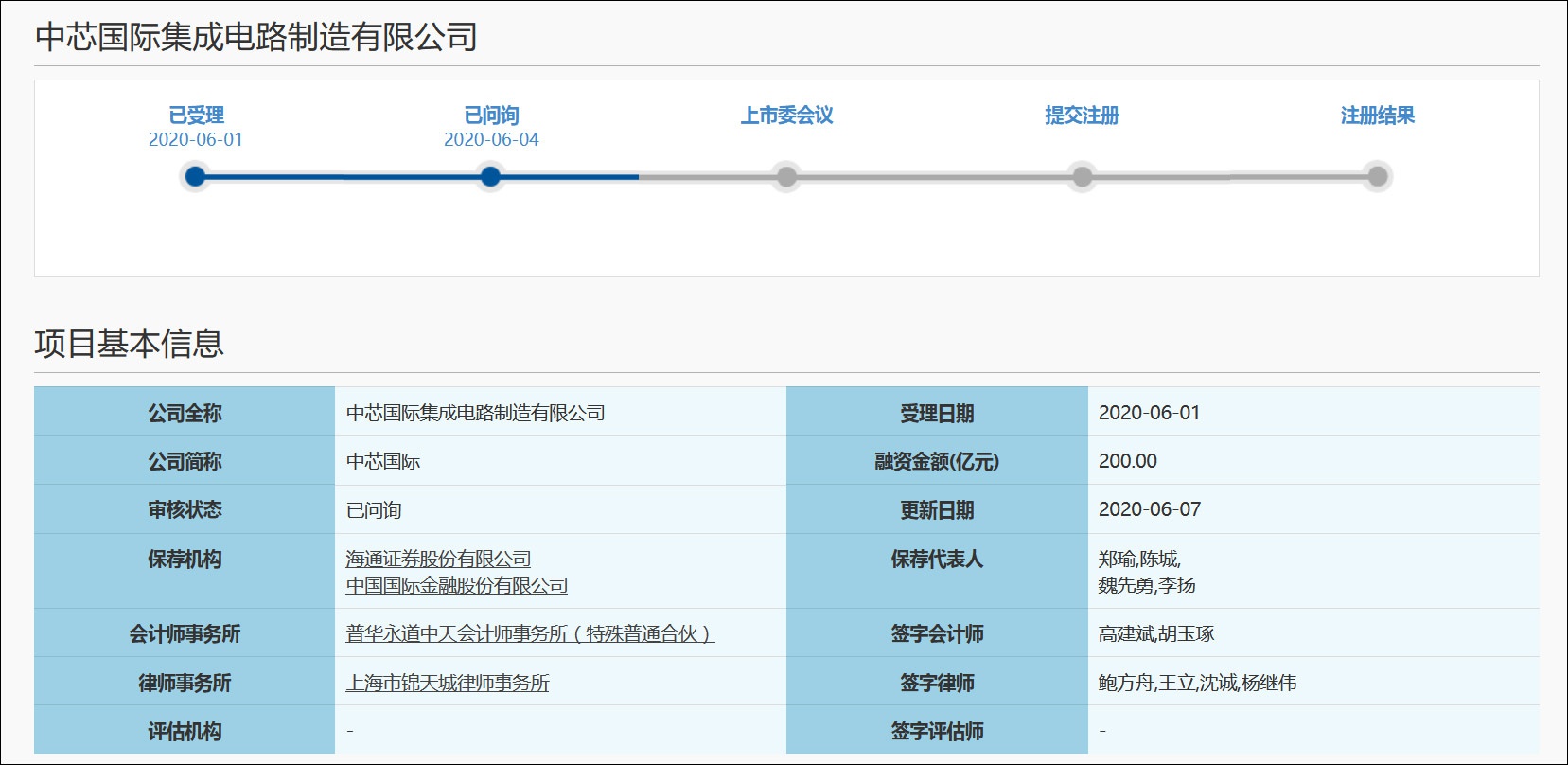1568x765 pixels.
Task: Click the 会计师事务所 row header
Action: click(x=185, y=633)
